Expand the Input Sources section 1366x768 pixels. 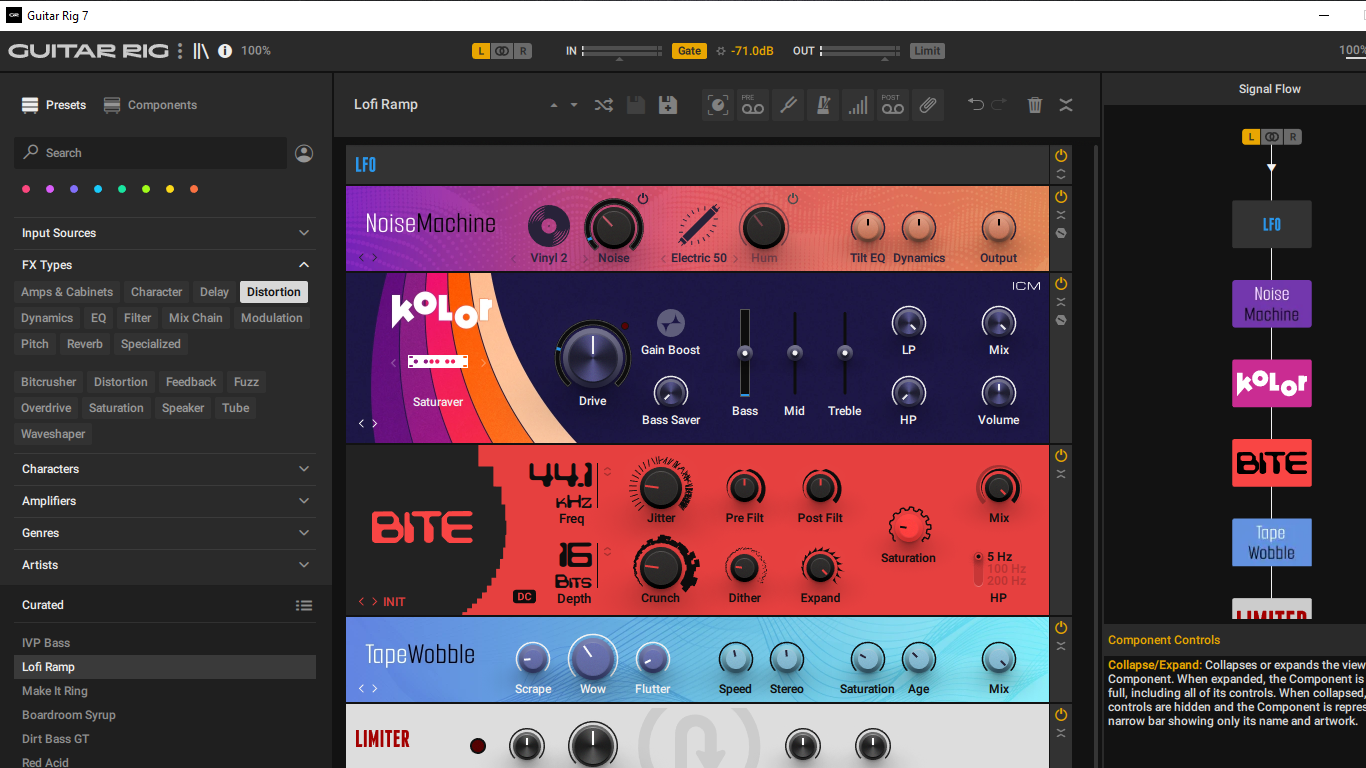click(x=304, y=233)
